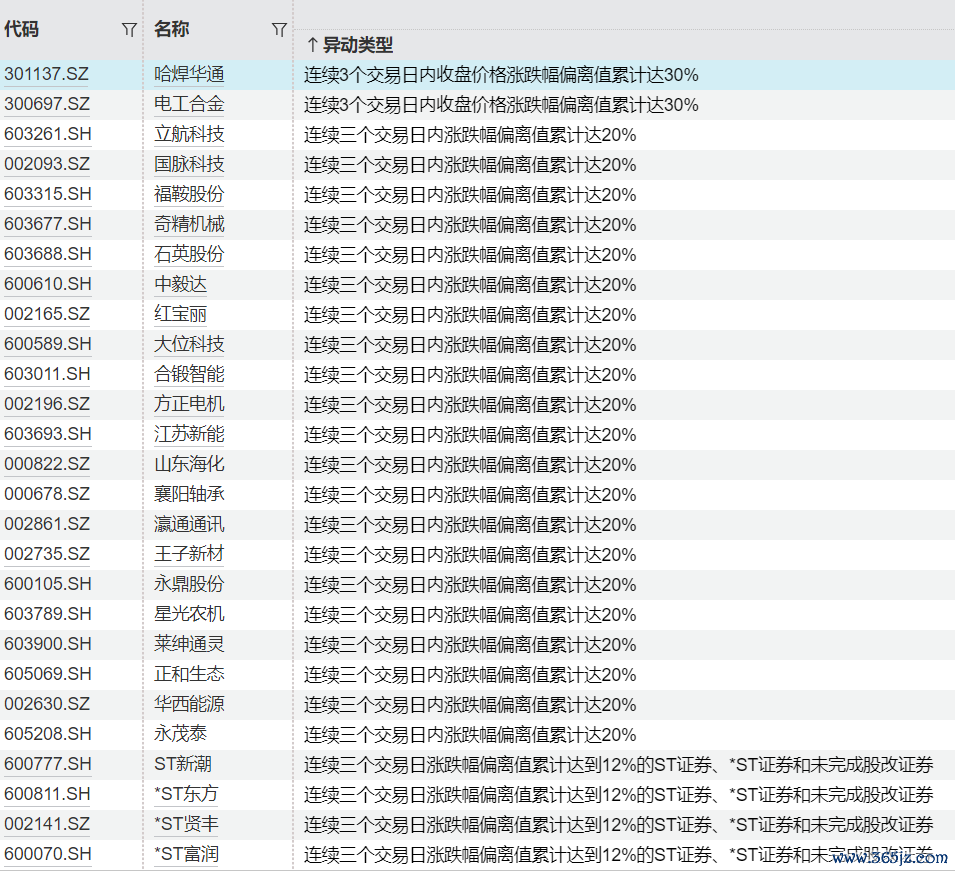The width and height of the screenshot is (955, 873).
Task: Open stock code 603315.SH
Action: 47,194
